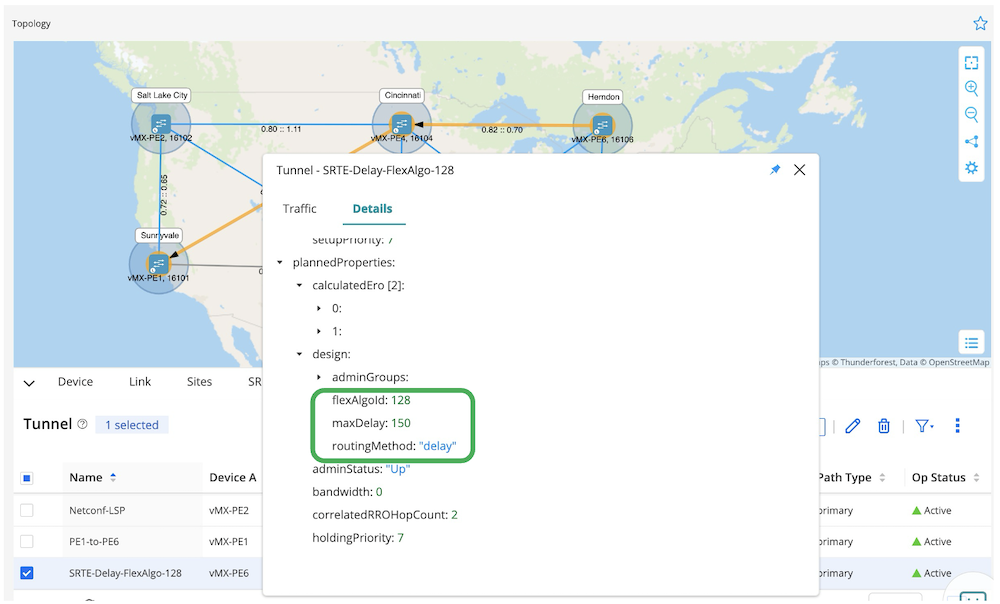Click the 0.80 :: 1.11 link label

(x=281, y=129)
